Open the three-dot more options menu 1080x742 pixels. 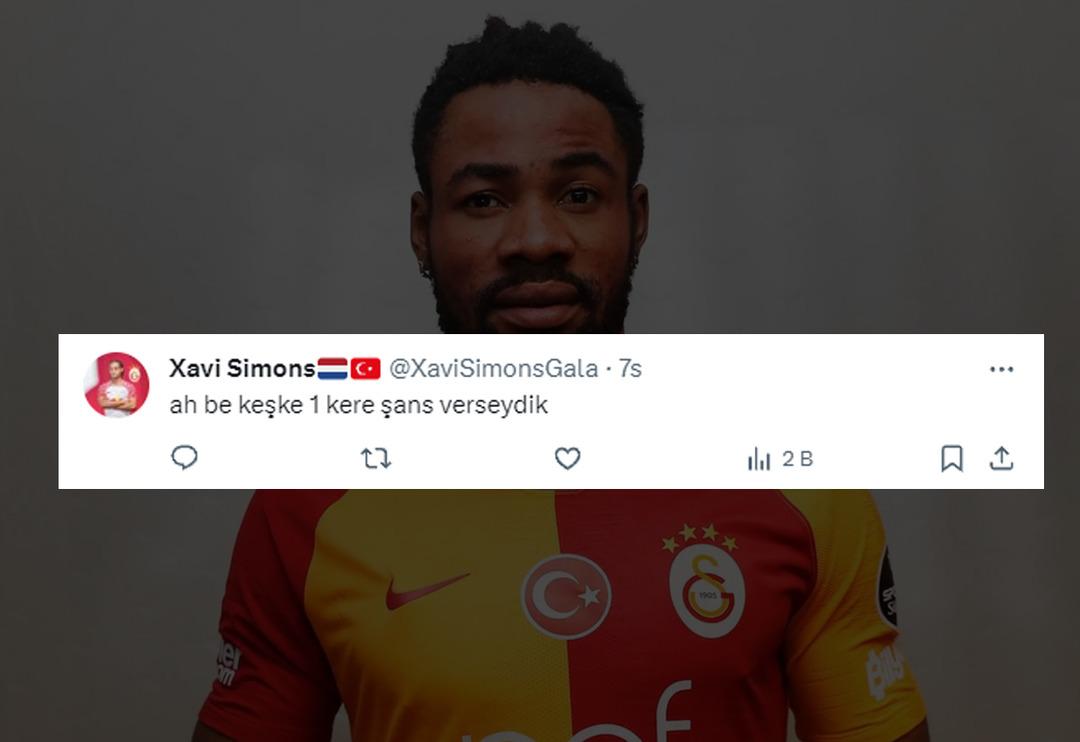pyautogui.click(x=1001, y=369)
